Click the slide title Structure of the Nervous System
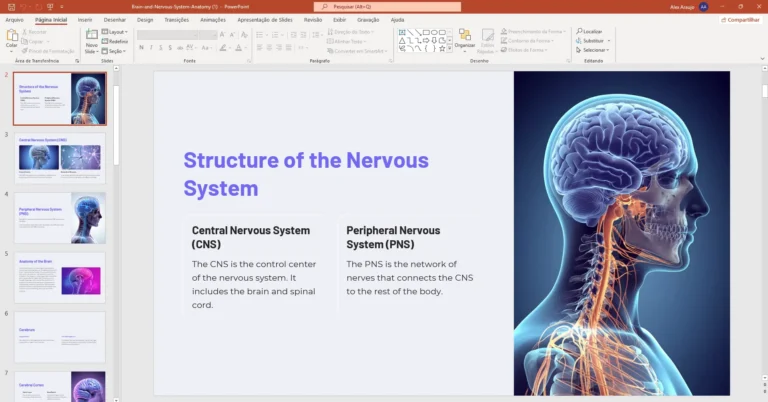768x402 pixels. pos(306,174)
